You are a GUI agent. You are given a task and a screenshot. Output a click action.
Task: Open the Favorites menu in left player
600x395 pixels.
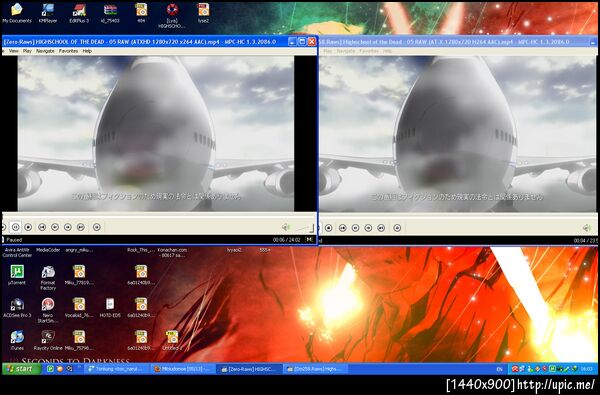pos(68,51)
